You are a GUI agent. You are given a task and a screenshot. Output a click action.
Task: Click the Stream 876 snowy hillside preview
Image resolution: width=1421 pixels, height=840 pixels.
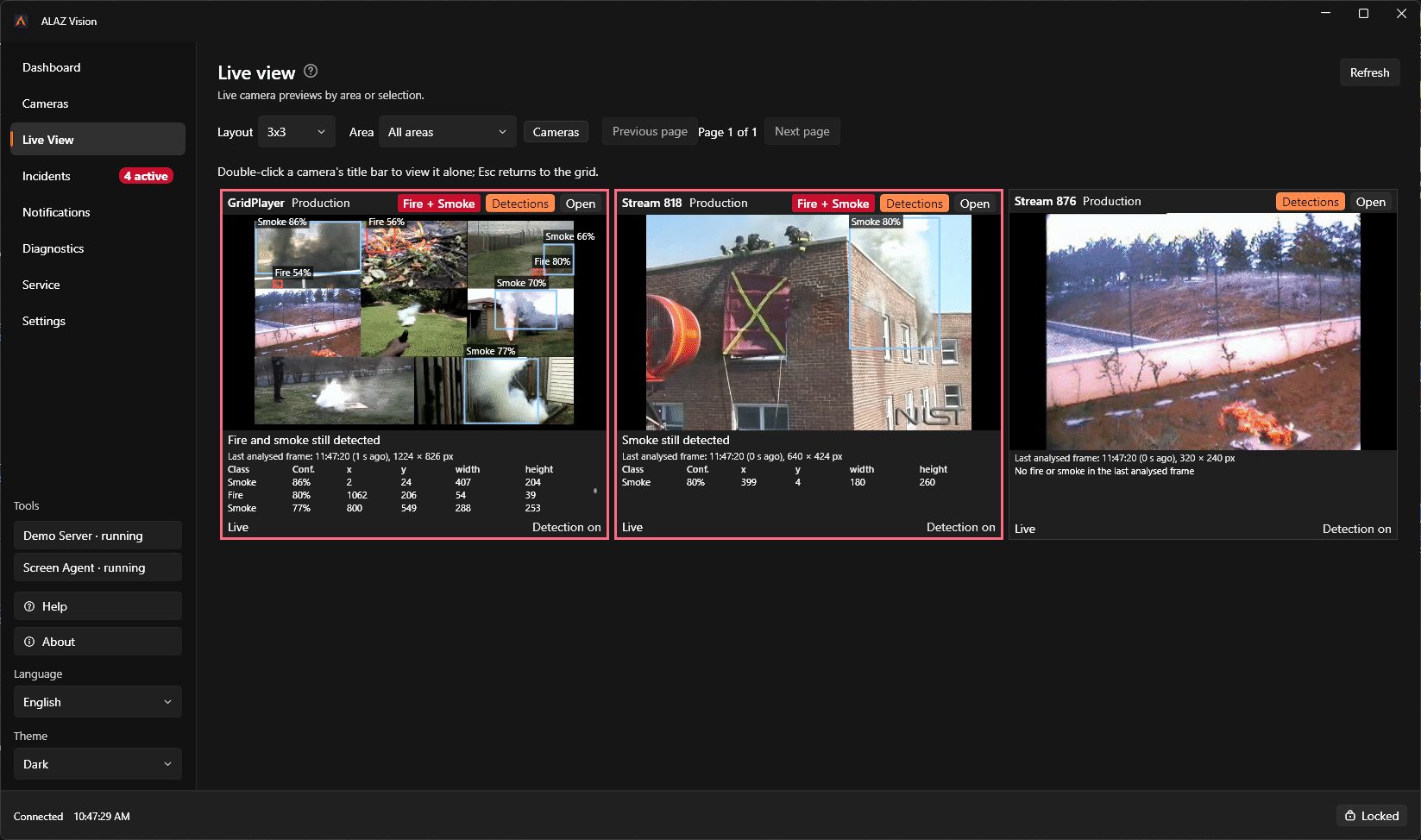click(x=1203, y=331)
